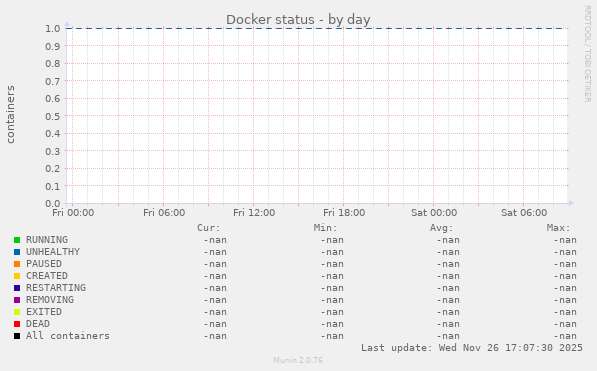Select the RESTARTING legend label

pos(56,288)
